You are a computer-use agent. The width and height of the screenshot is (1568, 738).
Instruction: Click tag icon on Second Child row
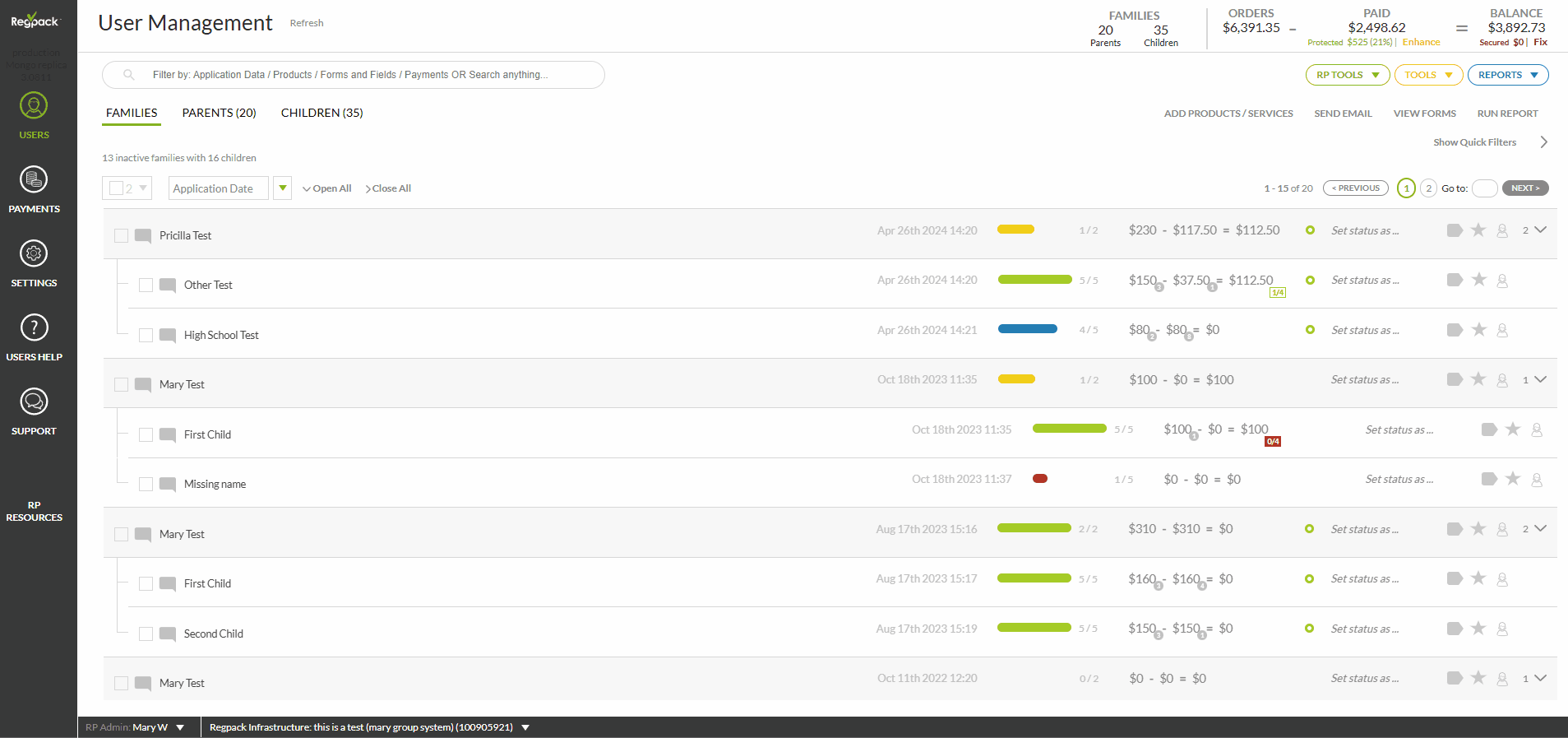point(1455,629)
